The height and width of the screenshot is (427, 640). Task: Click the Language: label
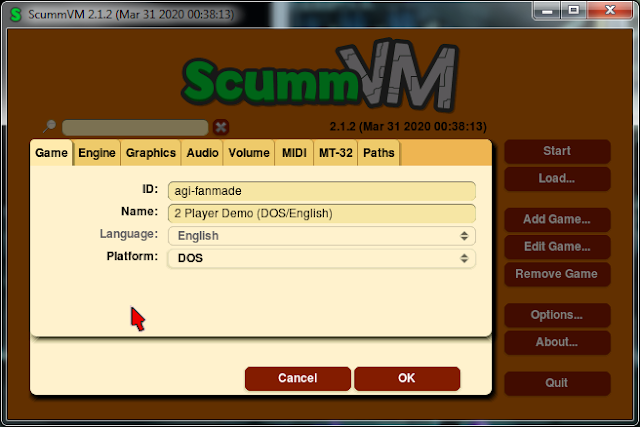(129, 234)
